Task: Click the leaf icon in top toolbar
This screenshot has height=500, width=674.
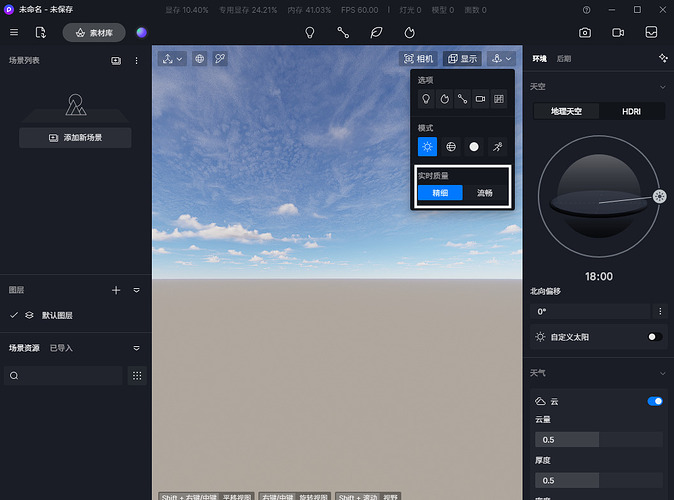Action: click(376, 32)
